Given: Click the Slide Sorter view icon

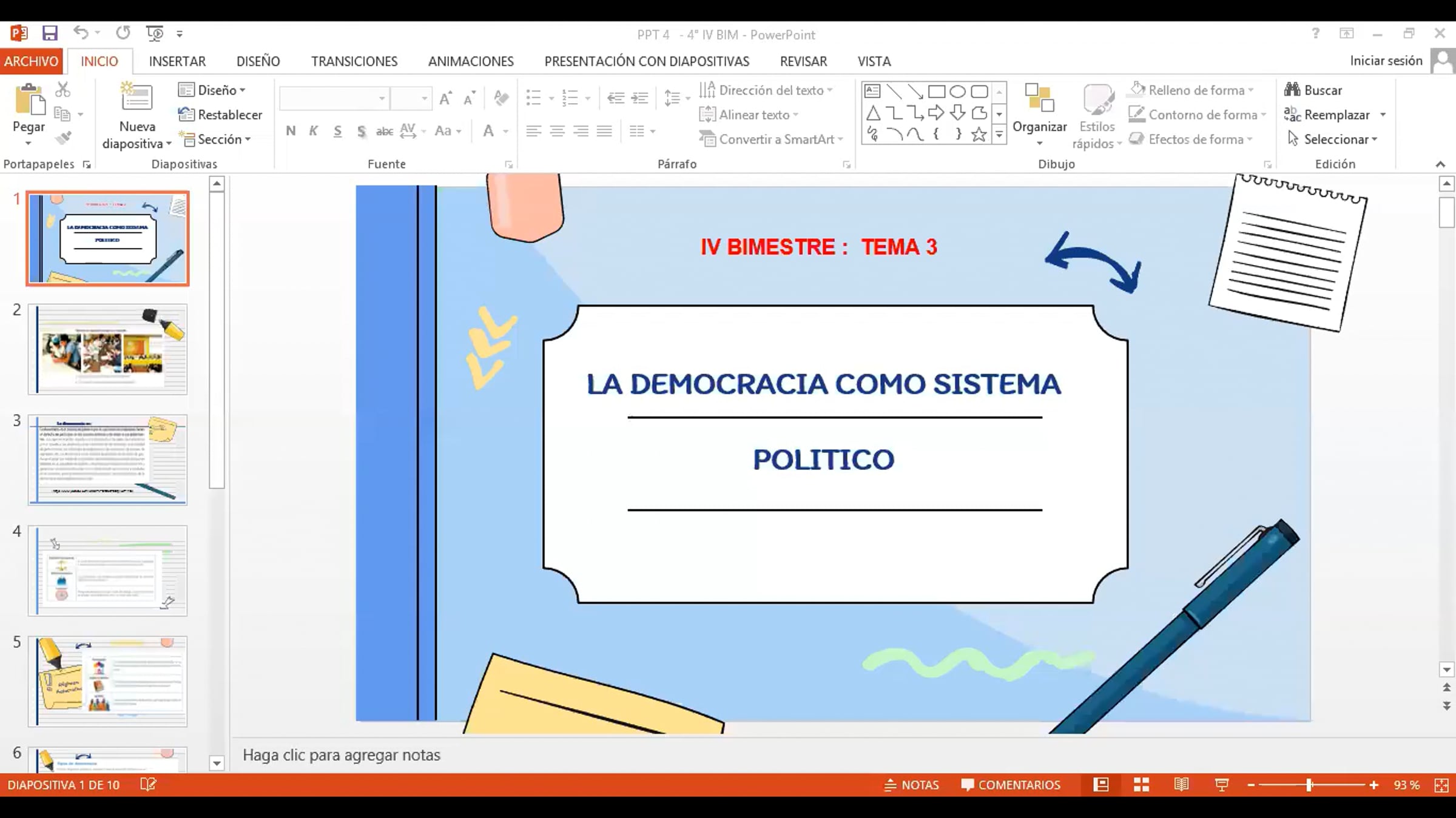Looking at the screenshot, I should (1141, 785).
